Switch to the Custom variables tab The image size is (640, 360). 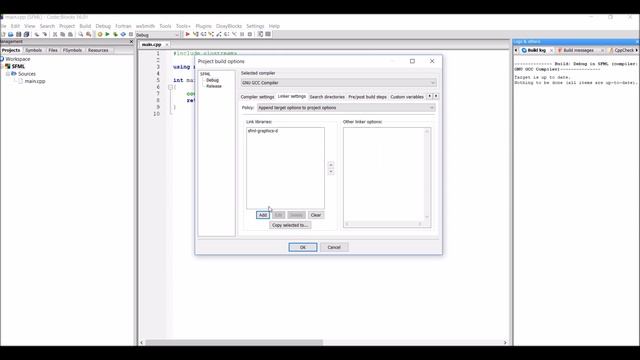tap(407, 97)
